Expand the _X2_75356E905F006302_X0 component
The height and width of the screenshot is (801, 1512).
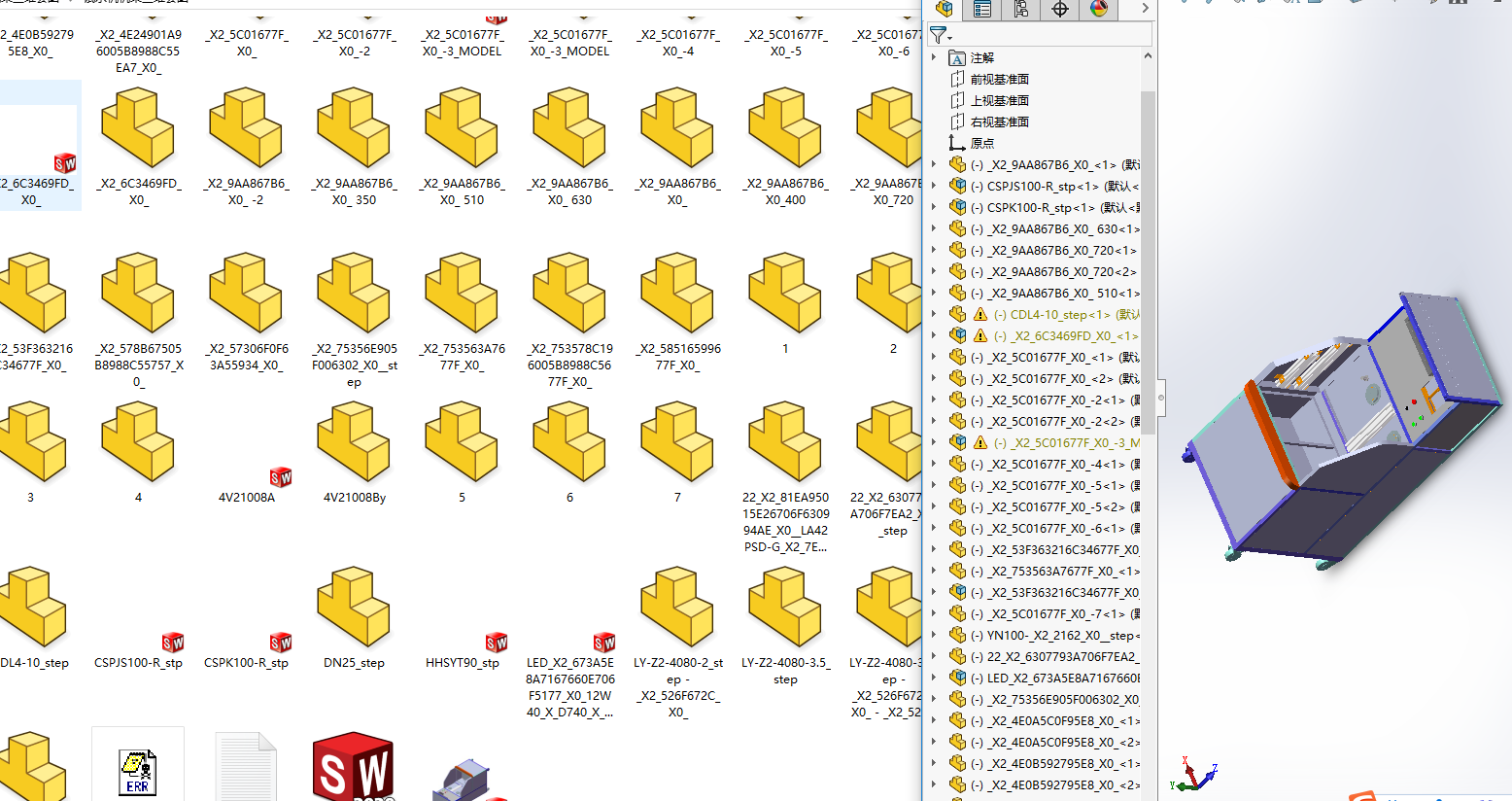coord(934,699)
